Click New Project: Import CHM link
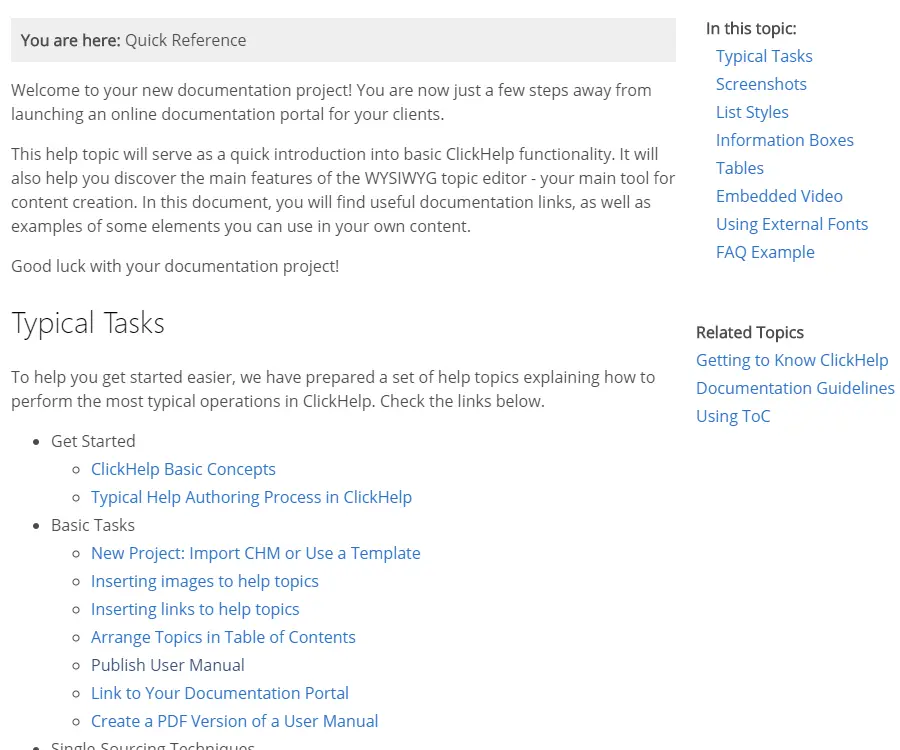Image resolution: width=900 pixels, height=750 pixels. [255, 553]
